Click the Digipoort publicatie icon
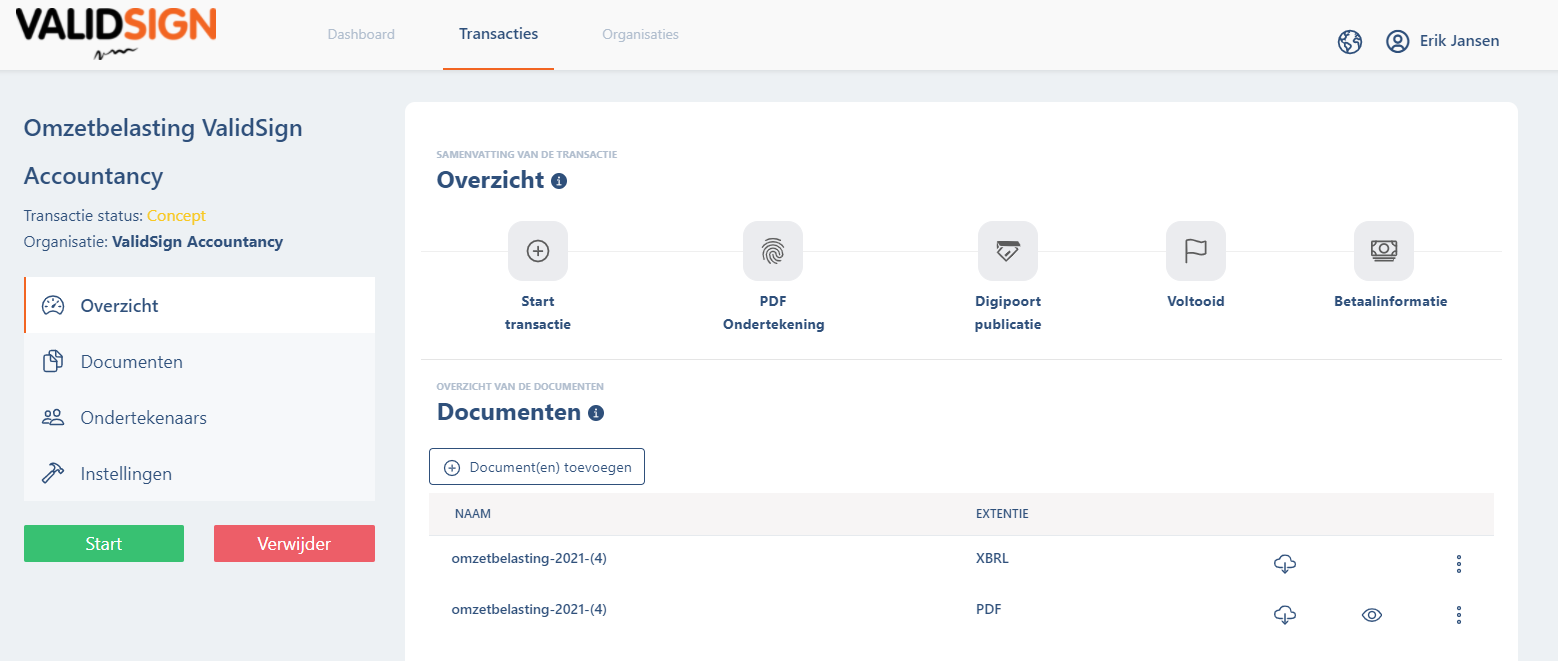Viewport: 1558px width, 661px height. point(1008,251)
